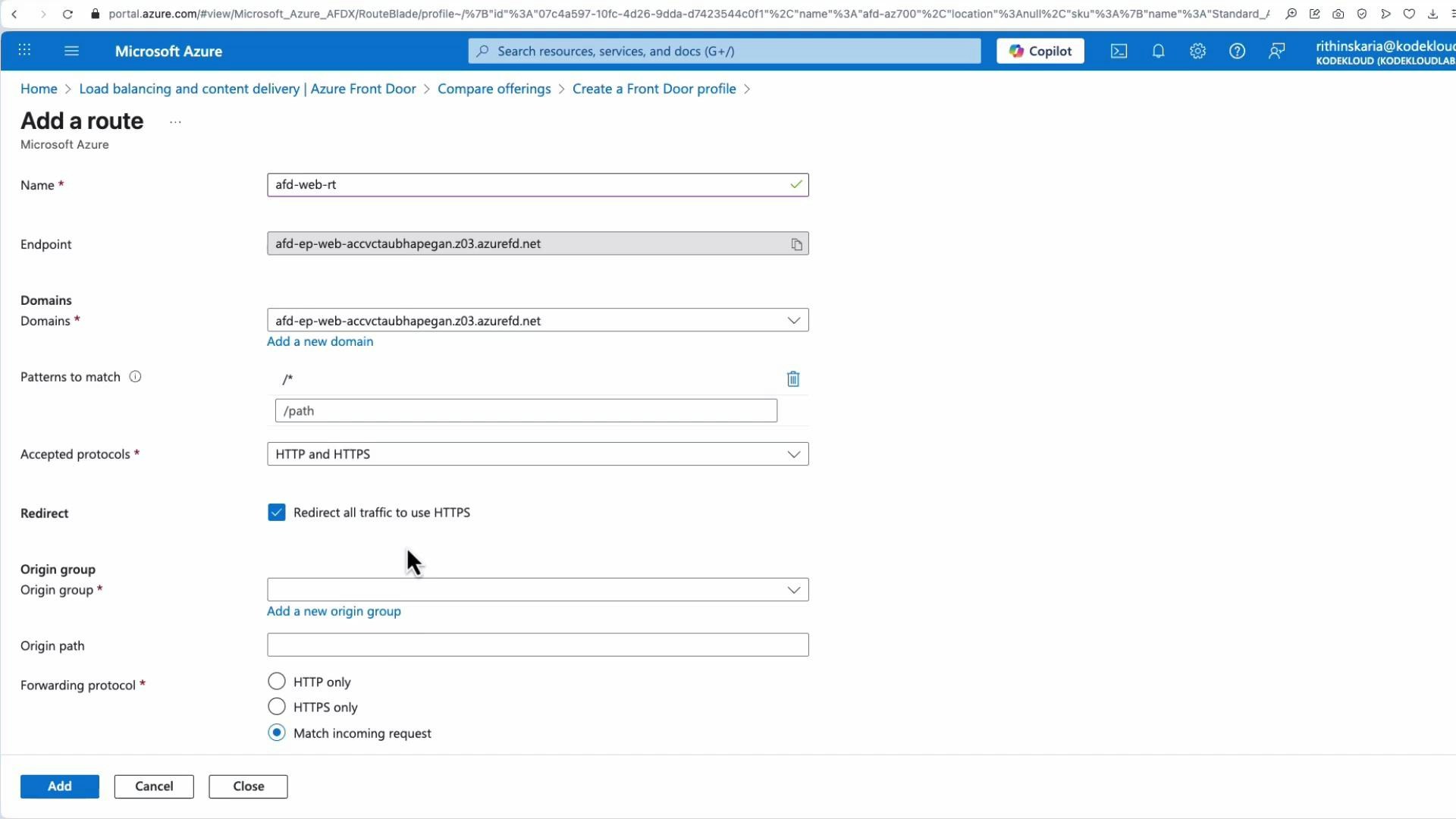Open the ellipsis menu beside Add a route

tap(175, 121)
